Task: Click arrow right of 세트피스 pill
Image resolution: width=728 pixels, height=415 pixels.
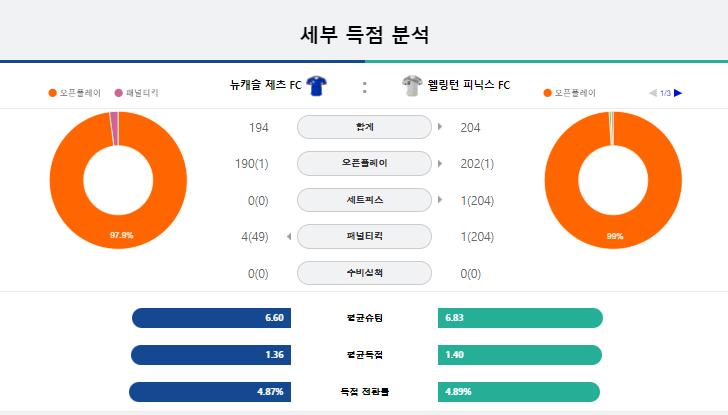Action: coord(440,200)
